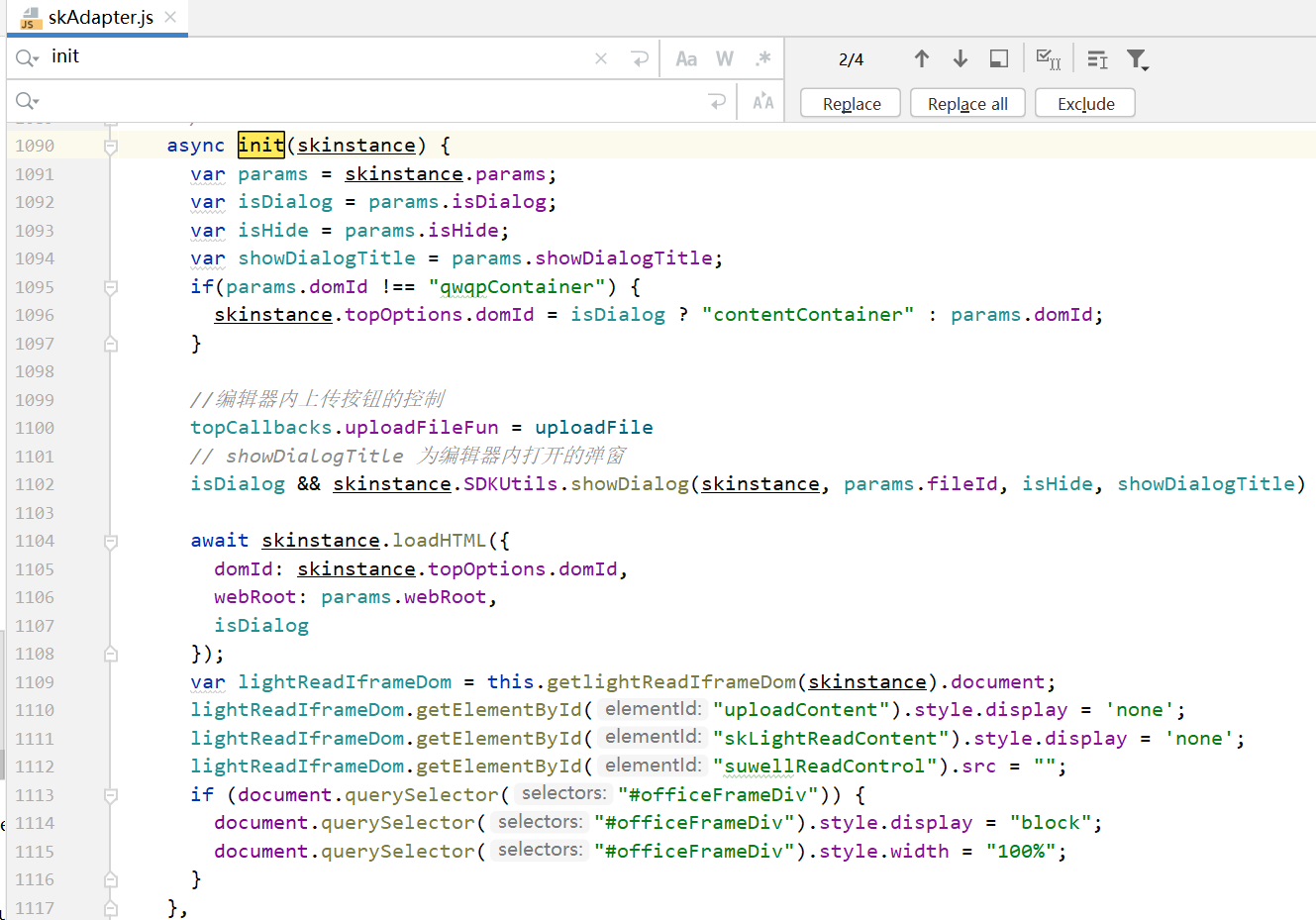Screen dimensions: 1316x920
Task: Click the Replace all button
Action: [967, 104]
